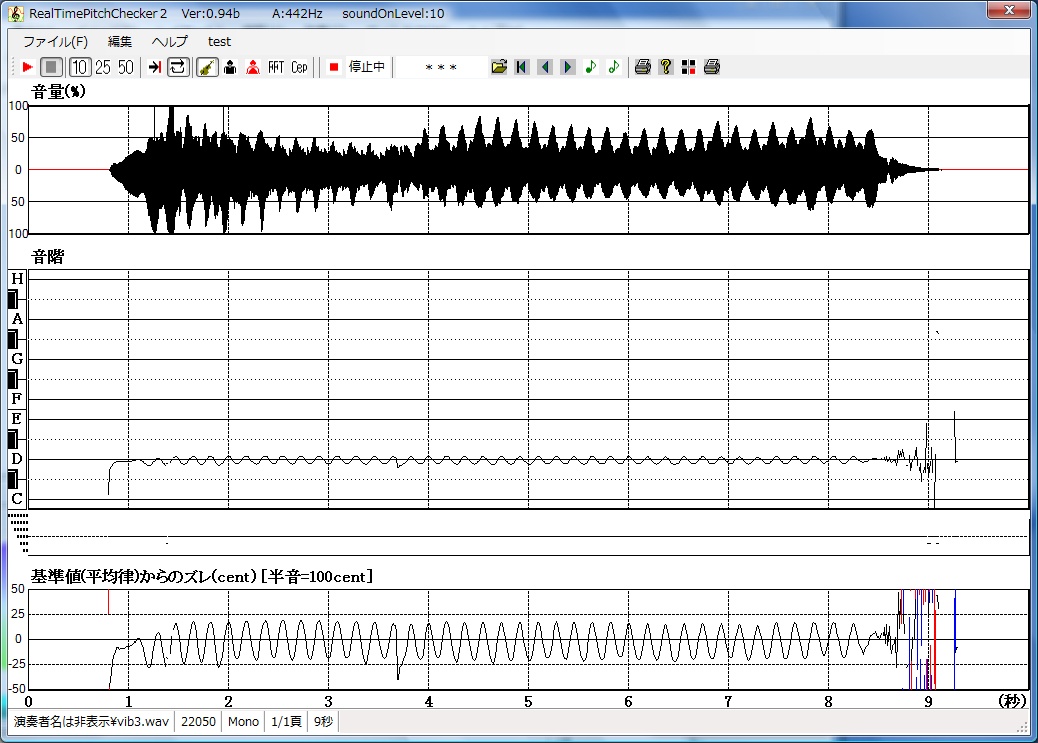
Task: Click the cent deviation graph title
Action: [202, 576]
